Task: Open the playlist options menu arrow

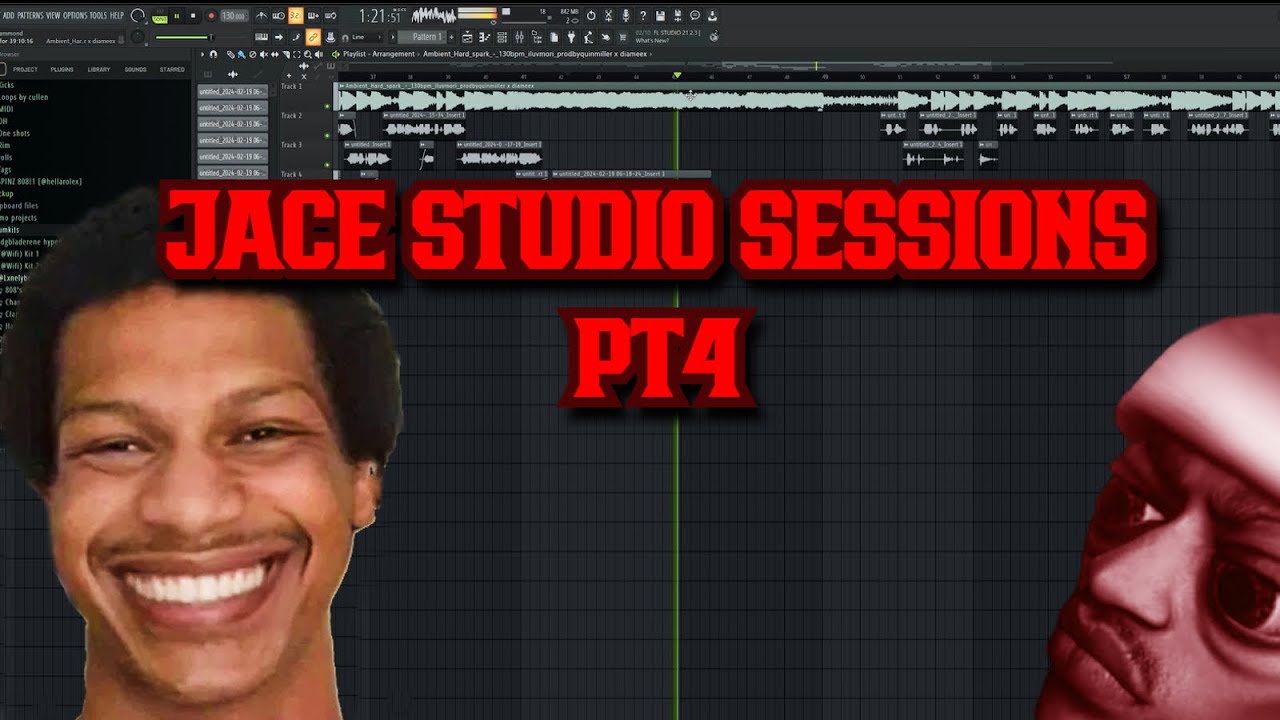Action: click(x=202, y=54)
